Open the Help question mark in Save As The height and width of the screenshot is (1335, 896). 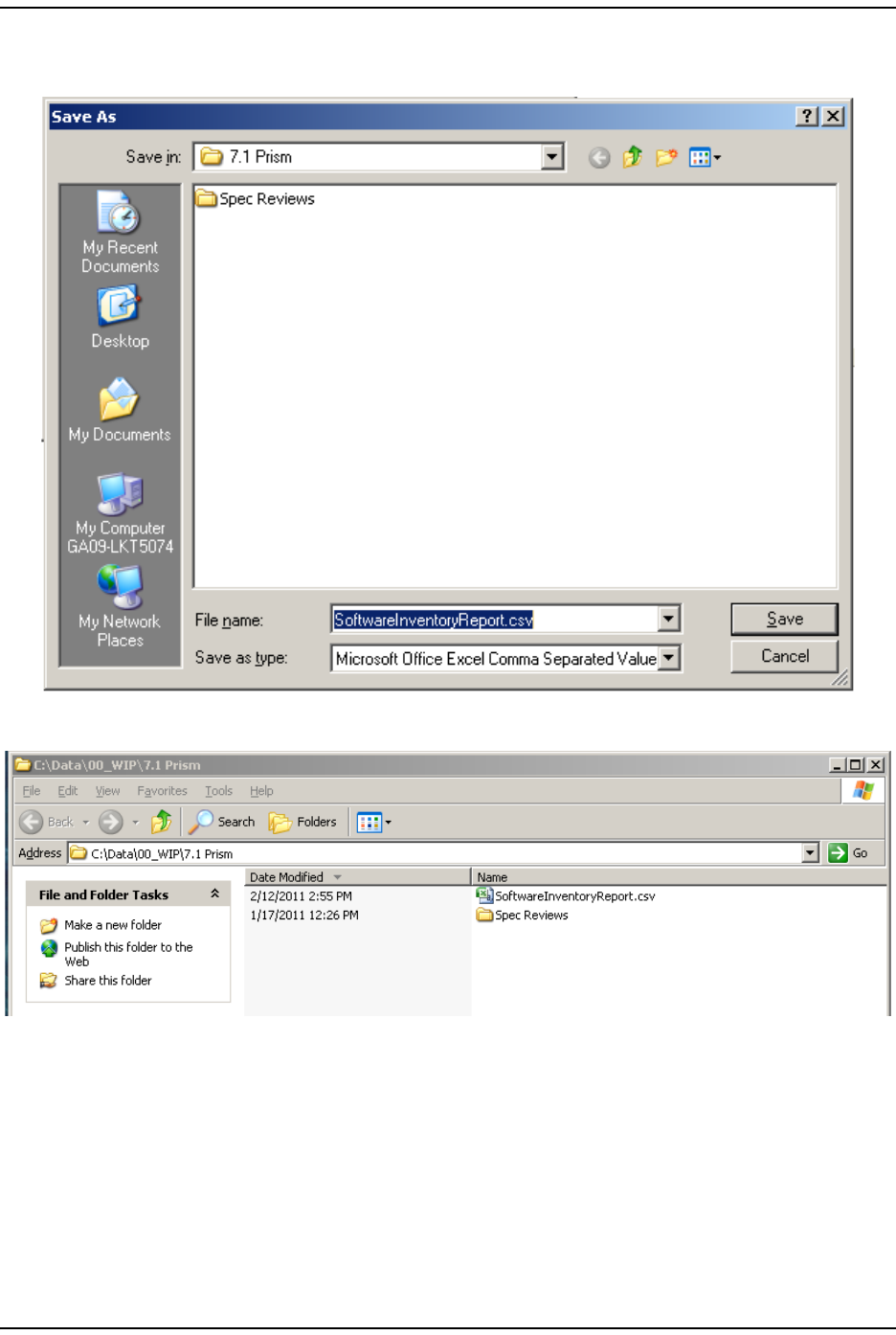click(x=807, y=116)
